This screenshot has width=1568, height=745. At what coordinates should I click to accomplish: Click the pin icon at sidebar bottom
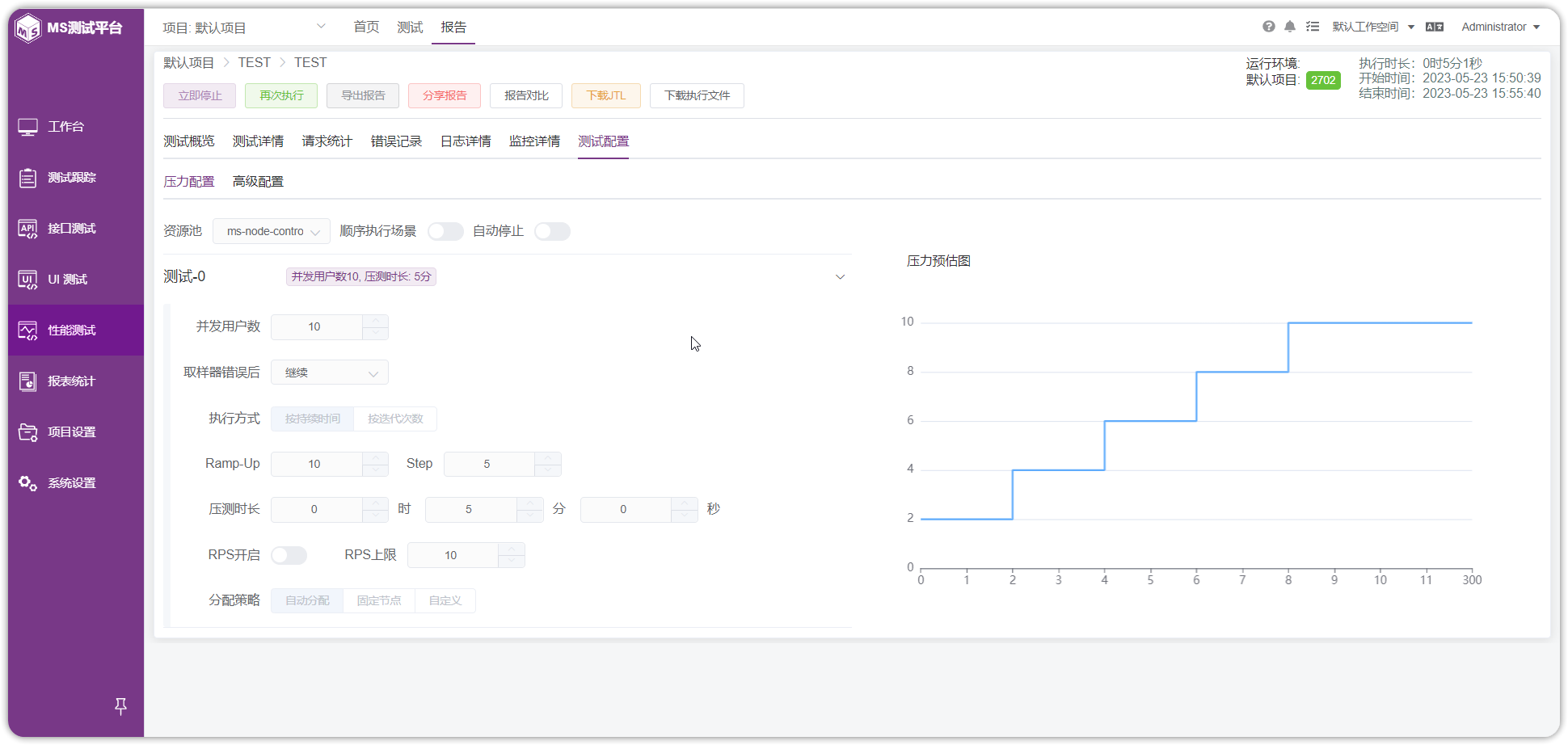point(120,706)
